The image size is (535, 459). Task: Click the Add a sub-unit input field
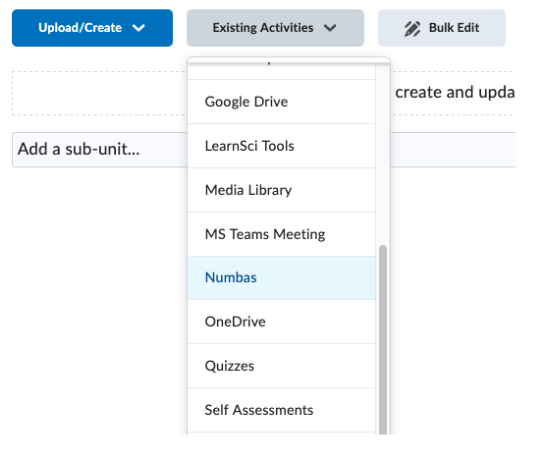100,149
